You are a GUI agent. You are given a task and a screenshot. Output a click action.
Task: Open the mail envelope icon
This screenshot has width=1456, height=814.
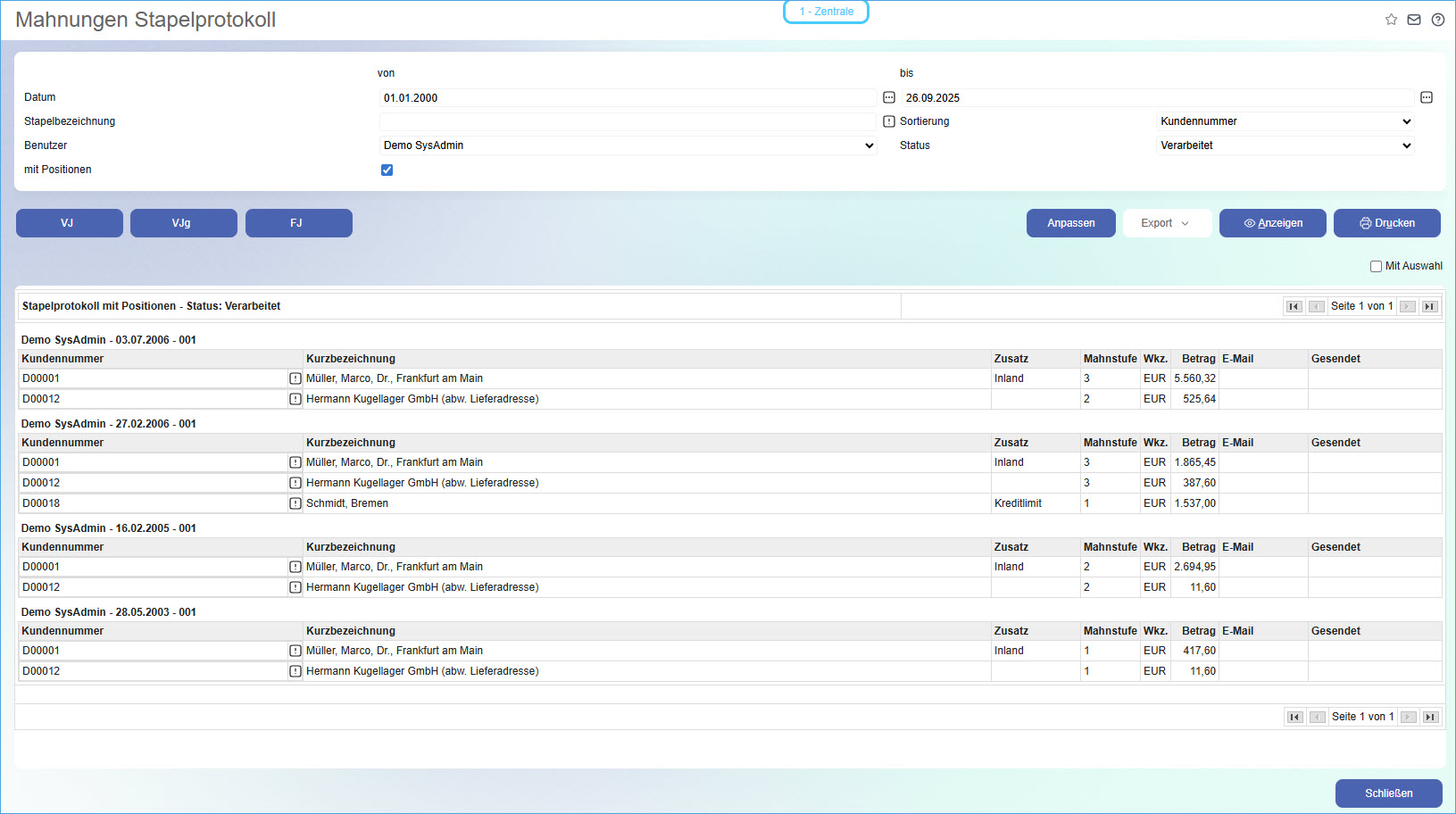tap(1414, 20)
